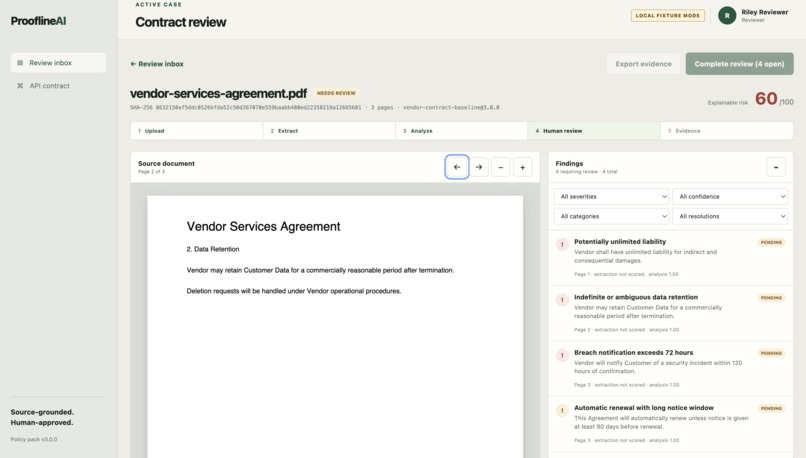Click '2. Data Retention' heading in document

point(213,249)
